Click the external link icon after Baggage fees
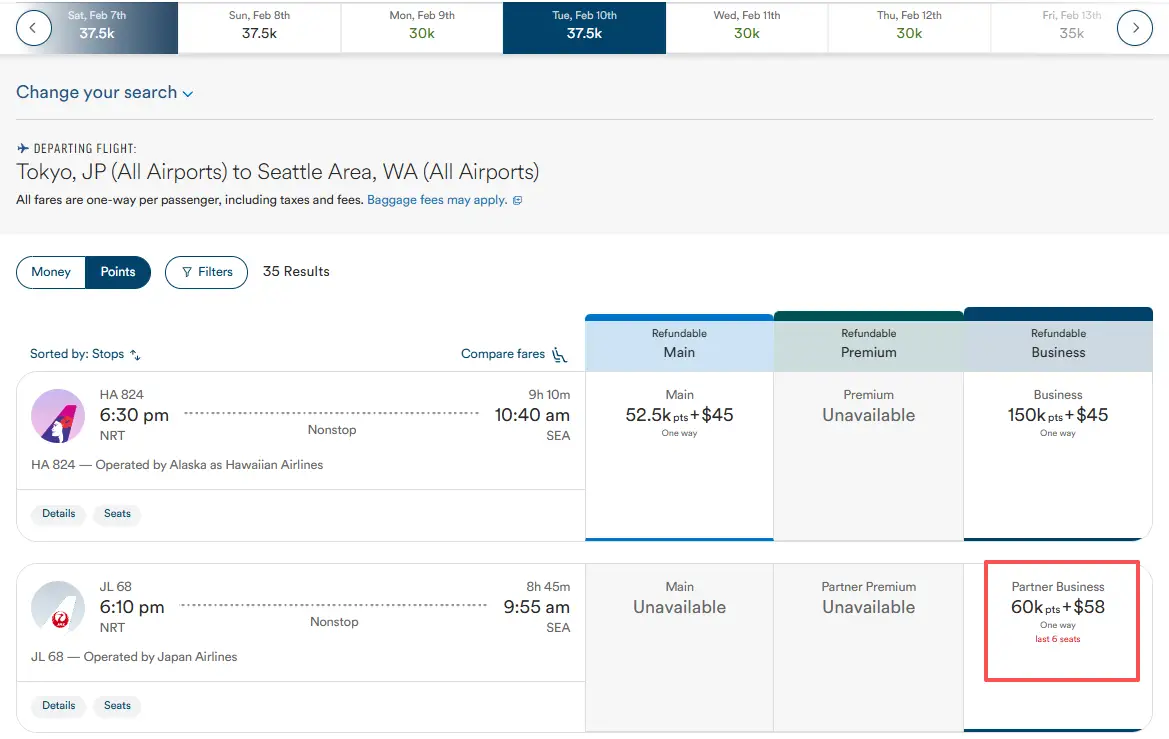 517,201
